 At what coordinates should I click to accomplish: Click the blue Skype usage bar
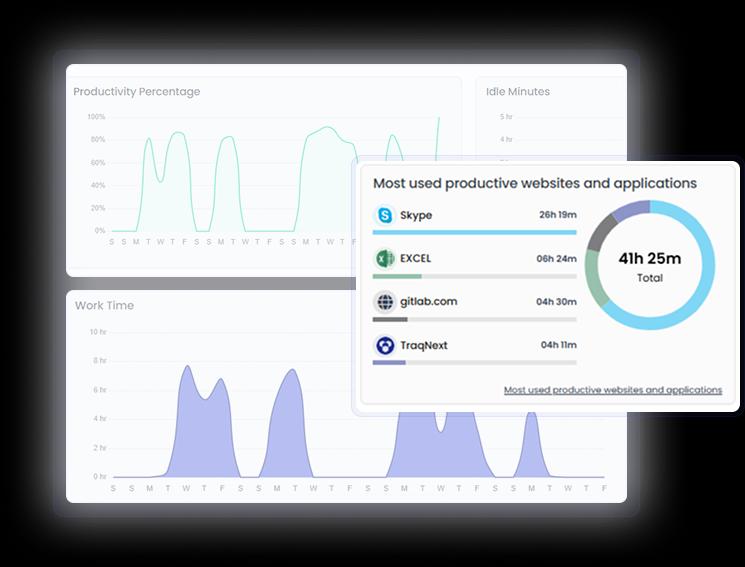point(474,233)
